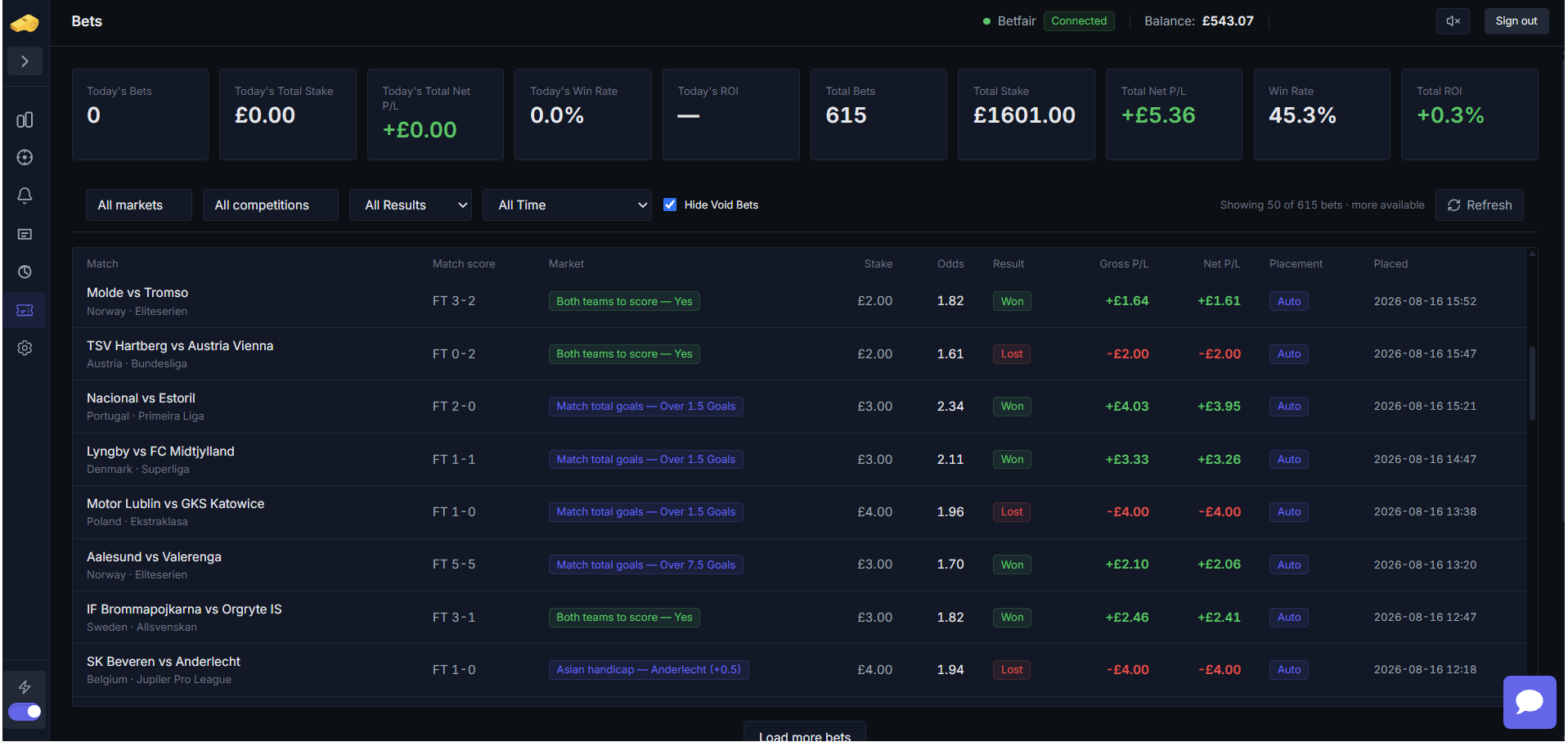
Task: Open the All Time period dropdown
Action: [x=567, y=205]
